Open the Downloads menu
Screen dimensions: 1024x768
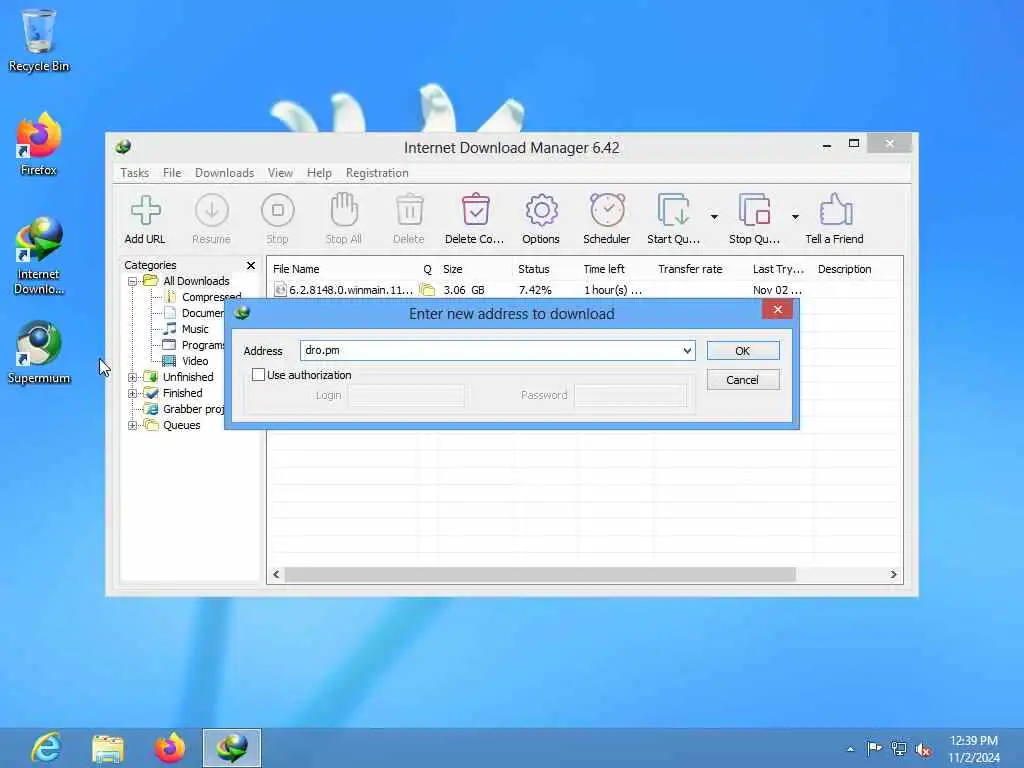tap(224, 173)
